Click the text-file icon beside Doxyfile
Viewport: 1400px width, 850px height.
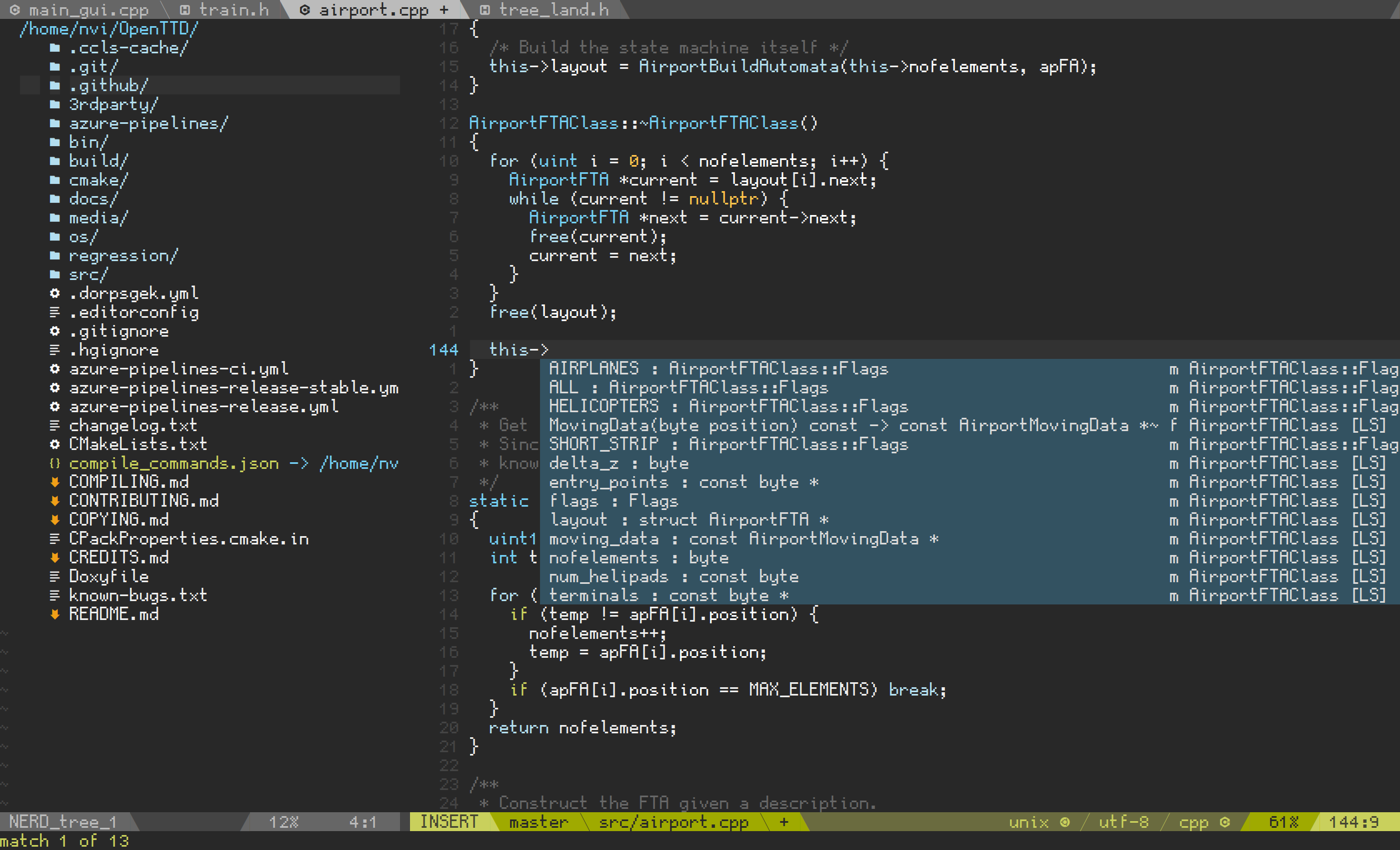point(54,576)
